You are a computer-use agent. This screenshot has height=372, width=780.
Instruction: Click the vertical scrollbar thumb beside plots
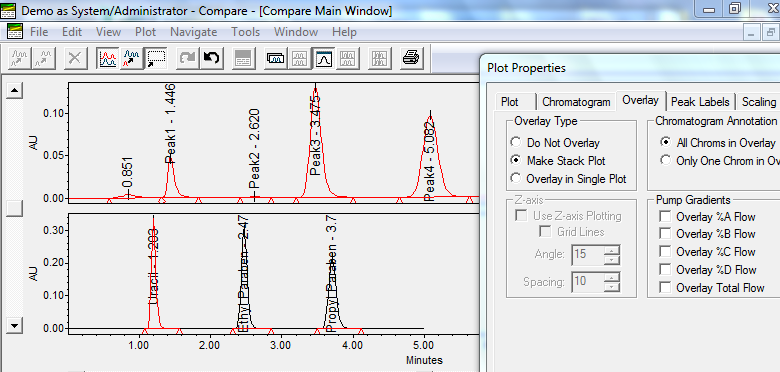[14, 208]
